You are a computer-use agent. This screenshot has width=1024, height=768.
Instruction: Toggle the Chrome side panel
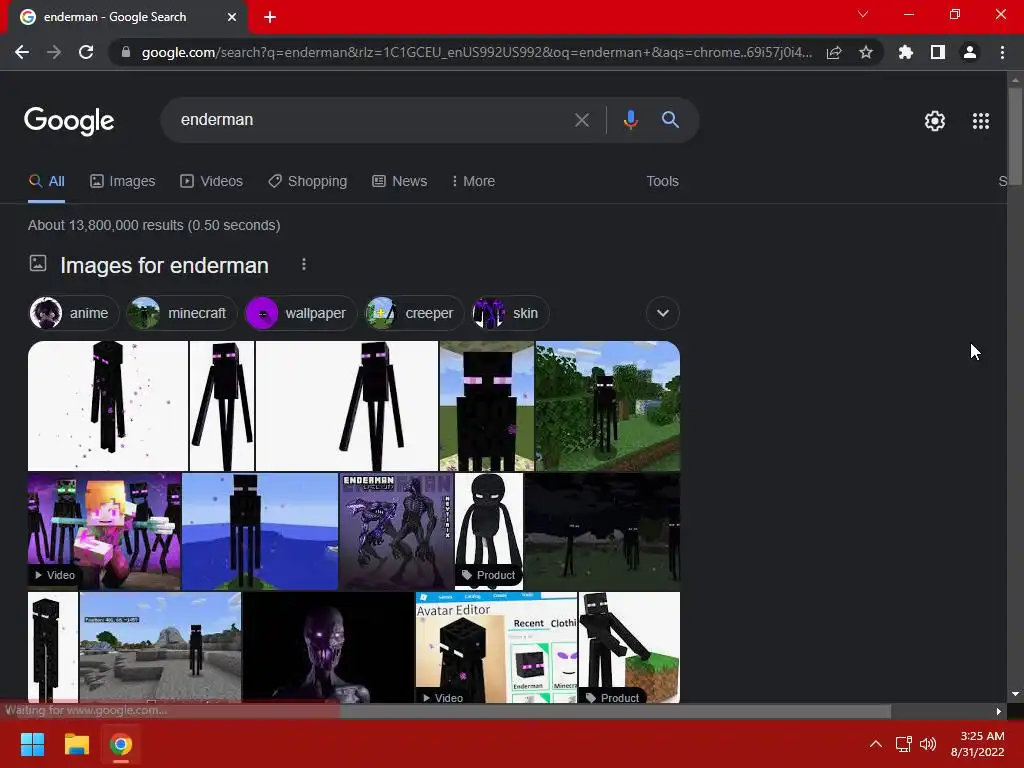coord(938,52)
